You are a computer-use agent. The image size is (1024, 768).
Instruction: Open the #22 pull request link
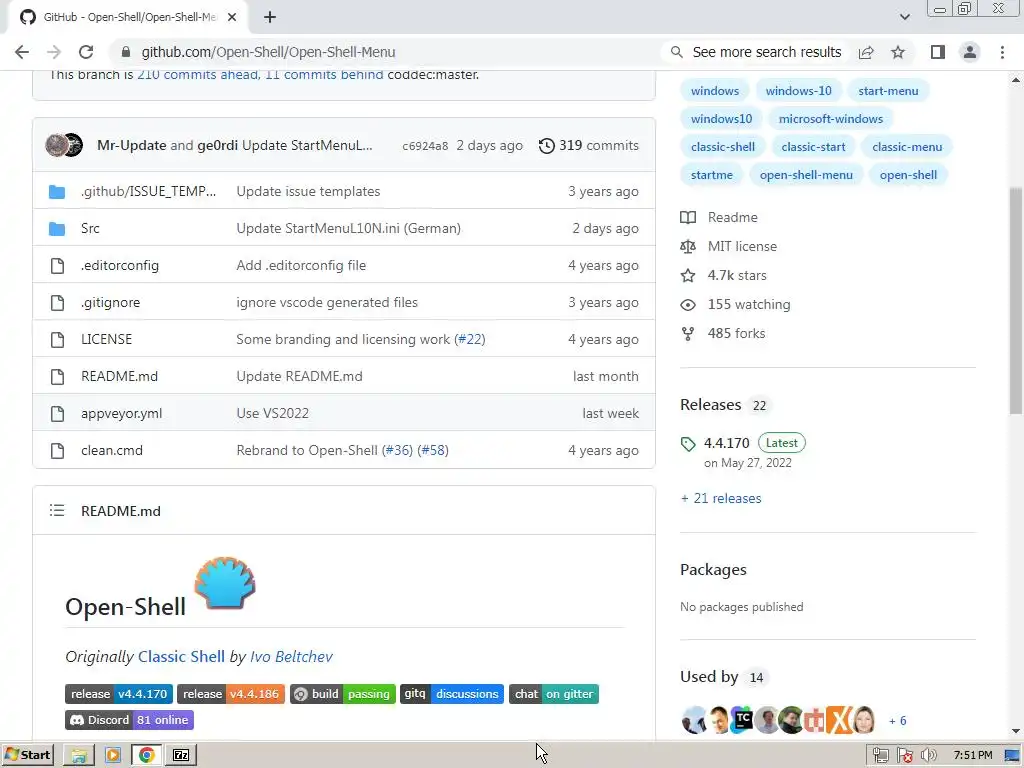470,340
